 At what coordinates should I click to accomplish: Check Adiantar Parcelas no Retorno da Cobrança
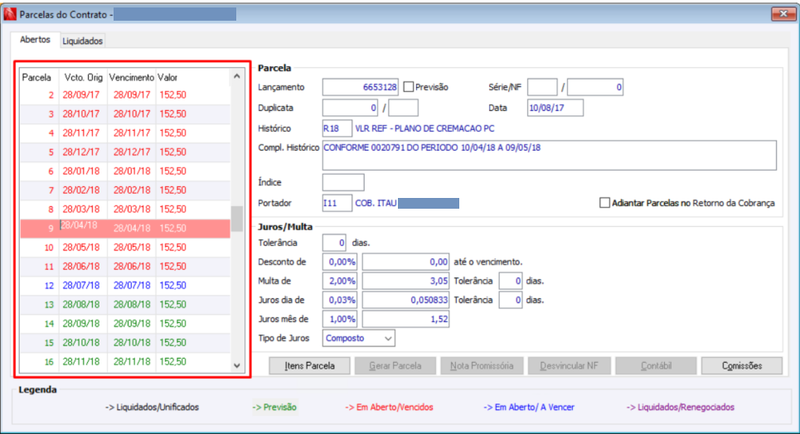[605, 203]
